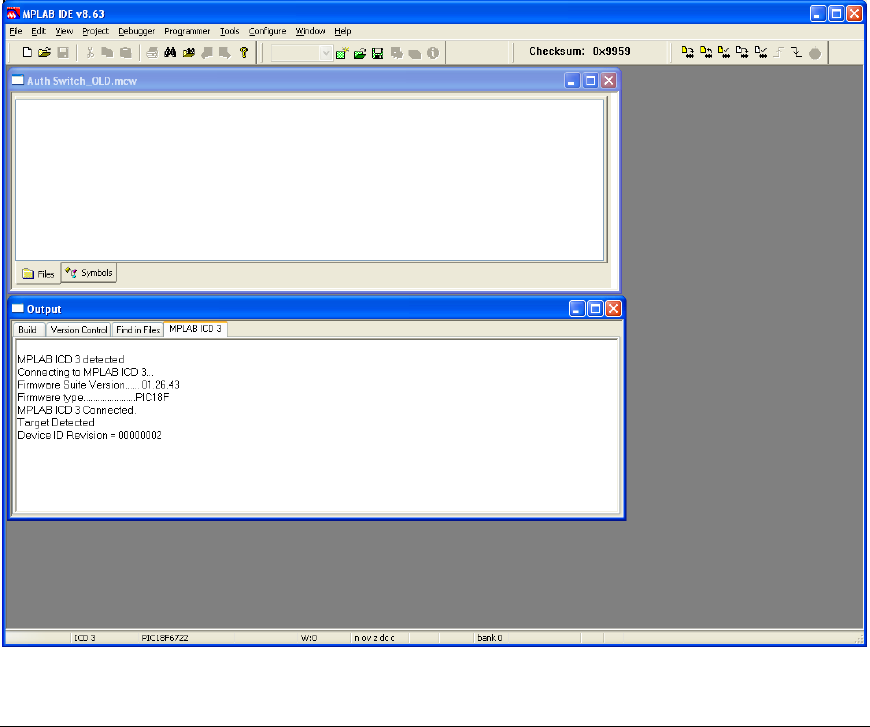
Task: Click the Find in Files folder-binoculars icon
Action: (x=189, y=53)
